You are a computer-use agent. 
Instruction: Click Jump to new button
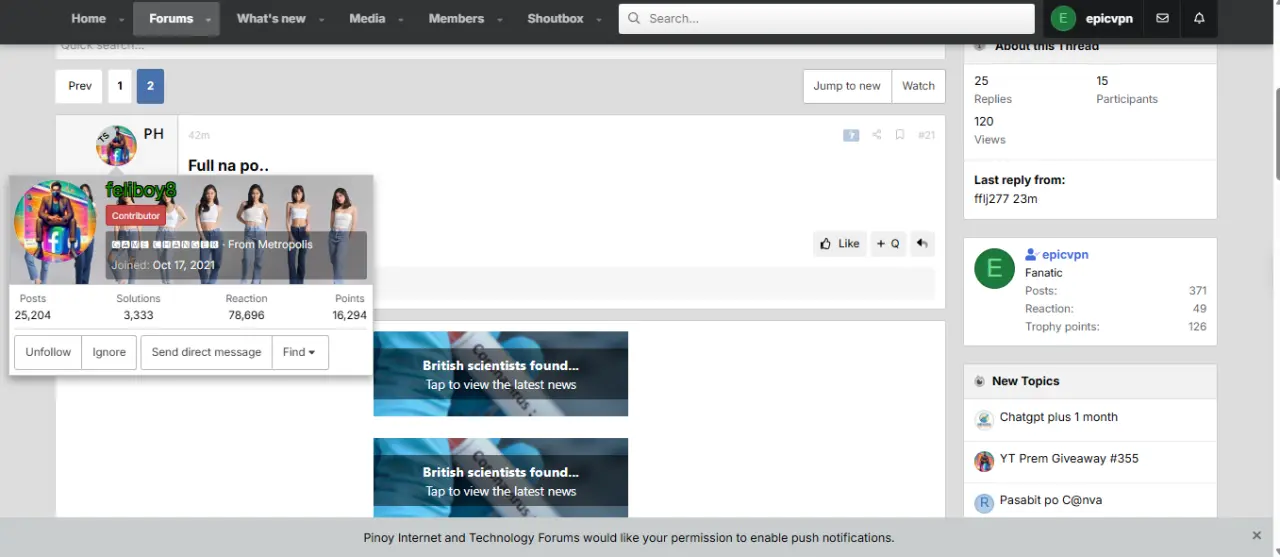(847, 86)
